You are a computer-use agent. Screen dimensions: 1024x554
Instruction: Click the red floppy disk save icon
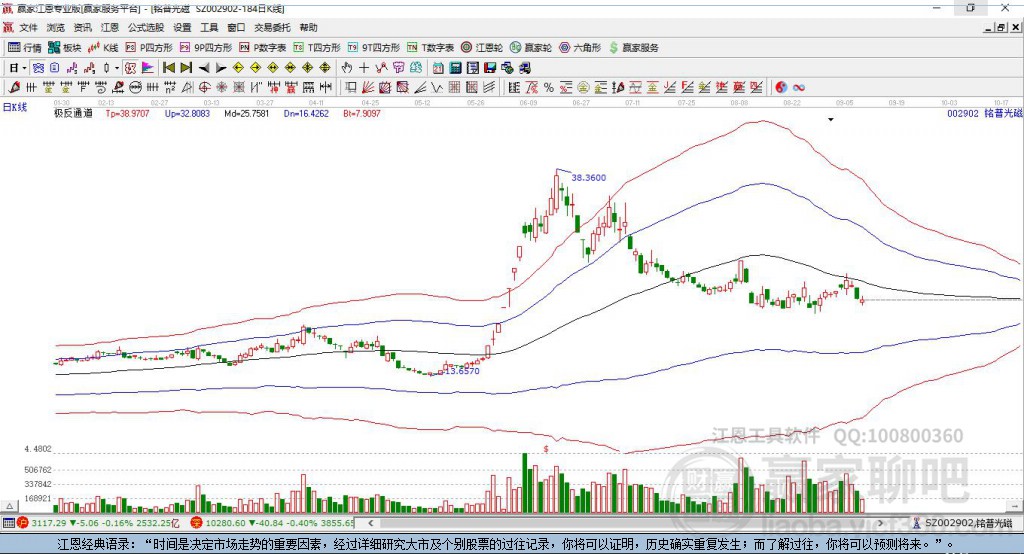tap(490, 68)
